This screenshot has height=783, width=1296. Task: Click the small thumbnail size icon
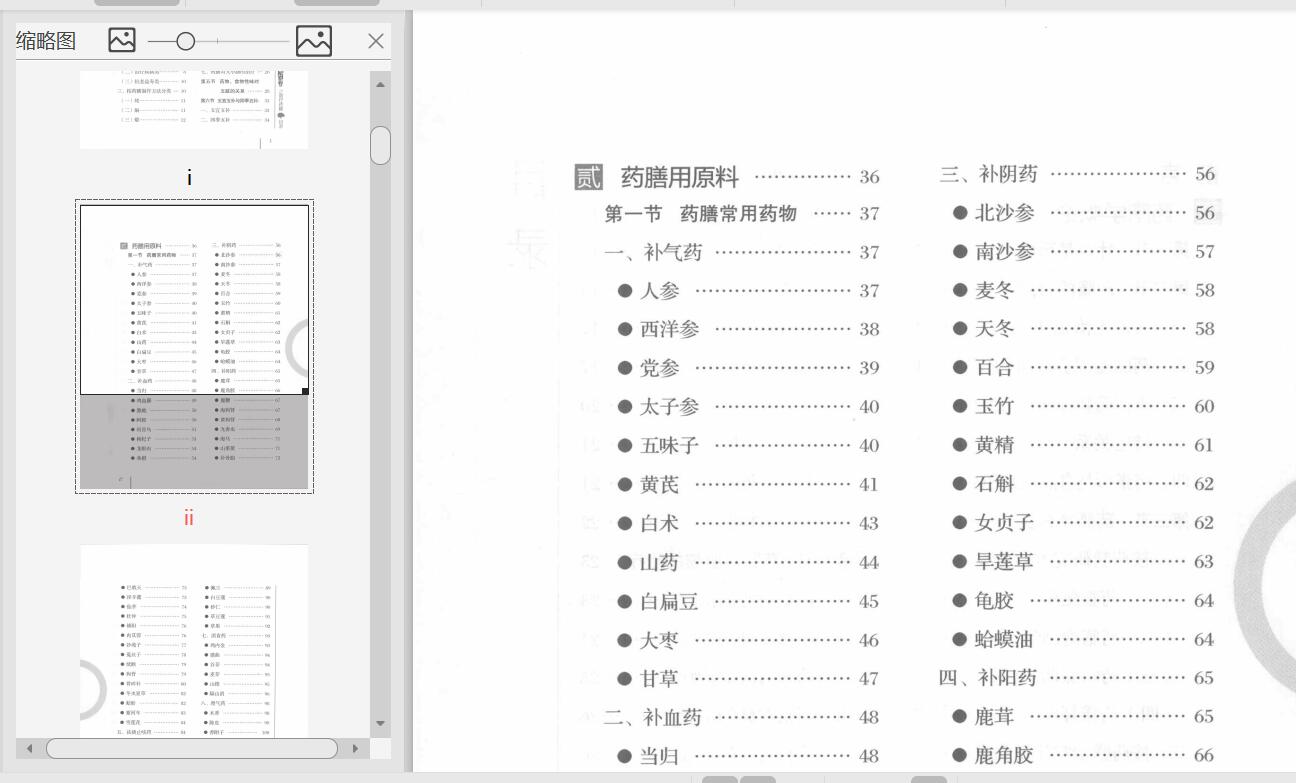coord(122,40)
